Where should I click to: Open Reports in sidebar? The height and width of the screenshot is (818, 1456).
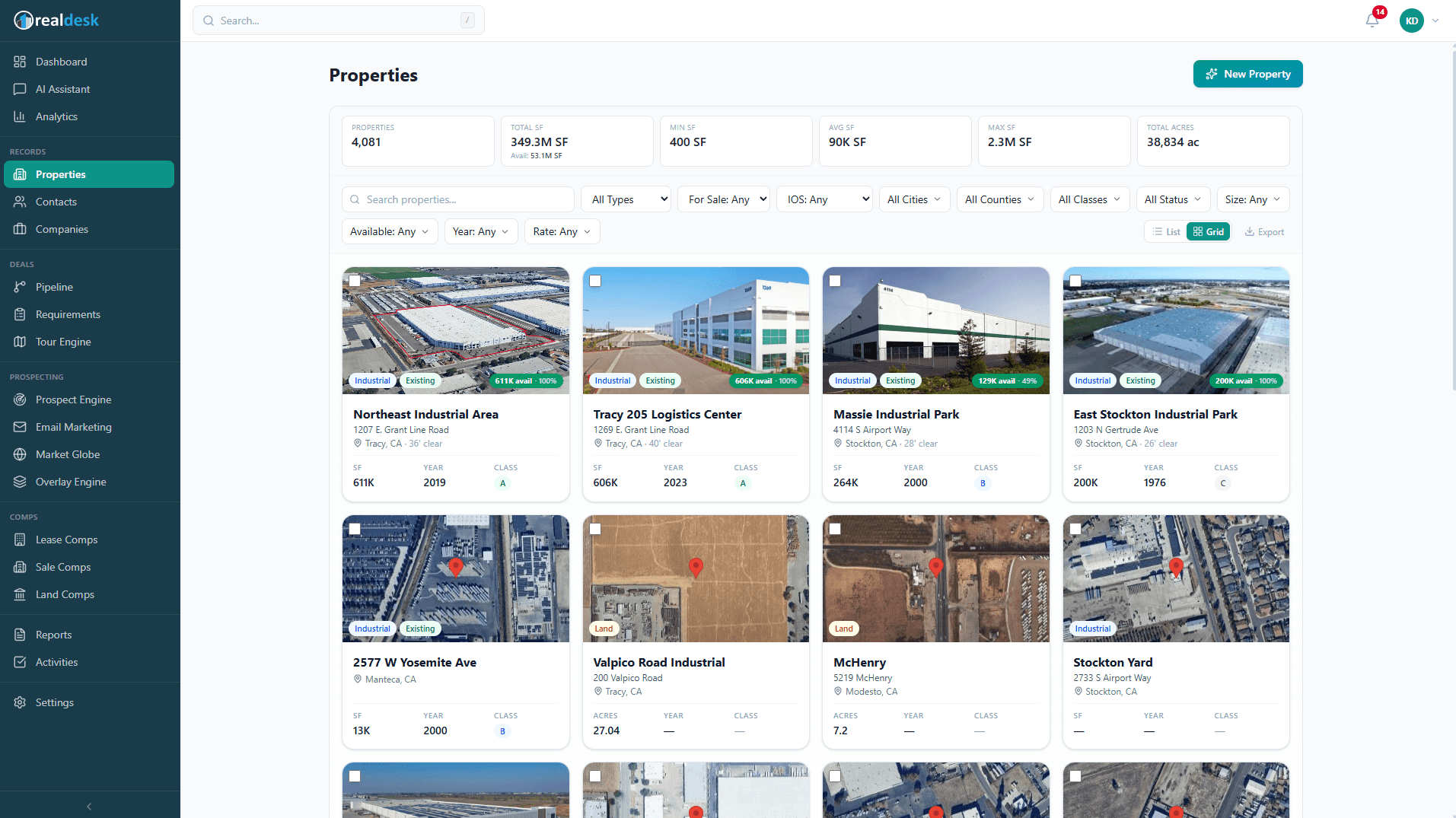(x=89, y=635)
